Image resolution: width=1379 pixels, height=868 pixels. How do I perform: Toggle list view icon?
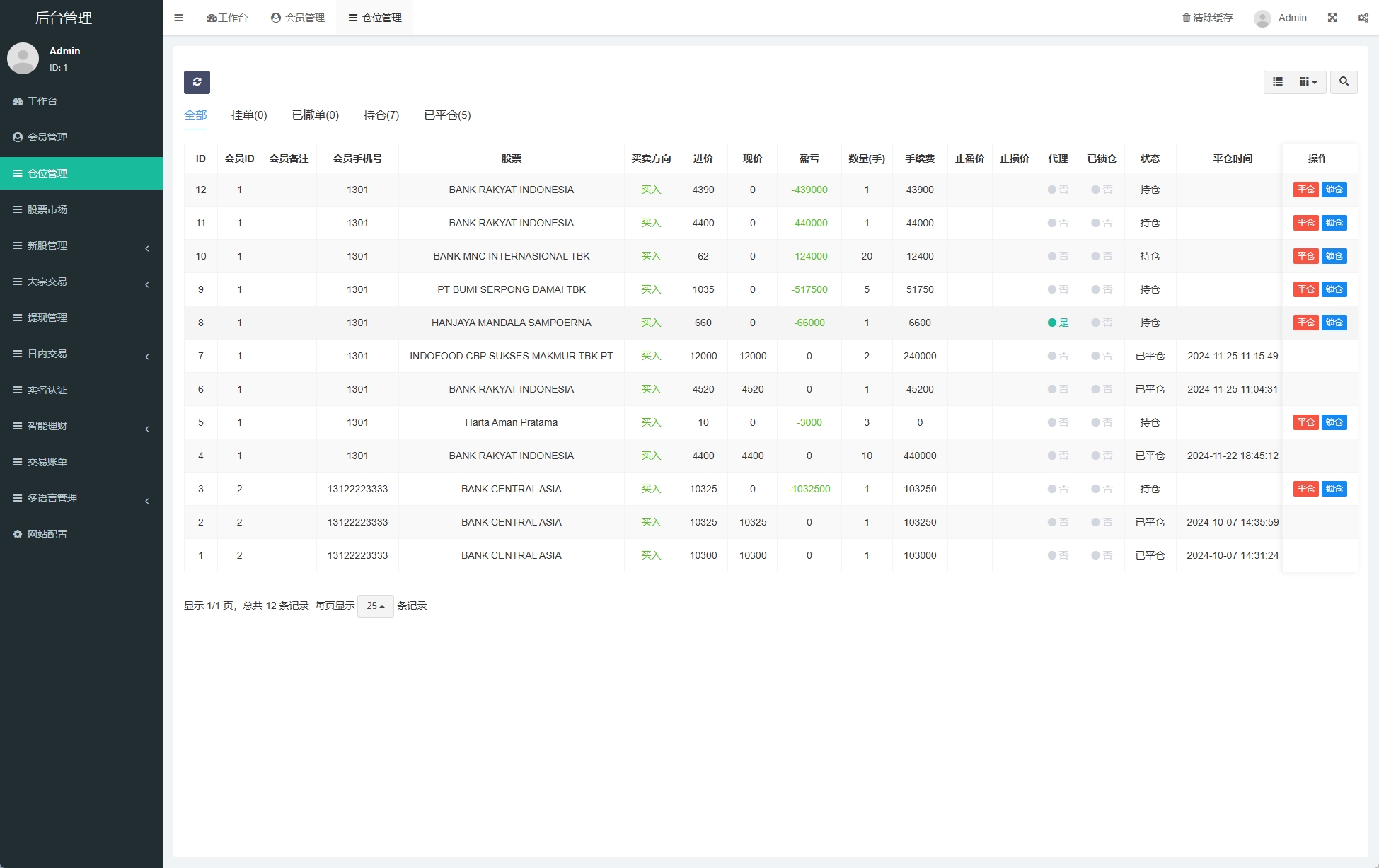tap(1277, 82)
